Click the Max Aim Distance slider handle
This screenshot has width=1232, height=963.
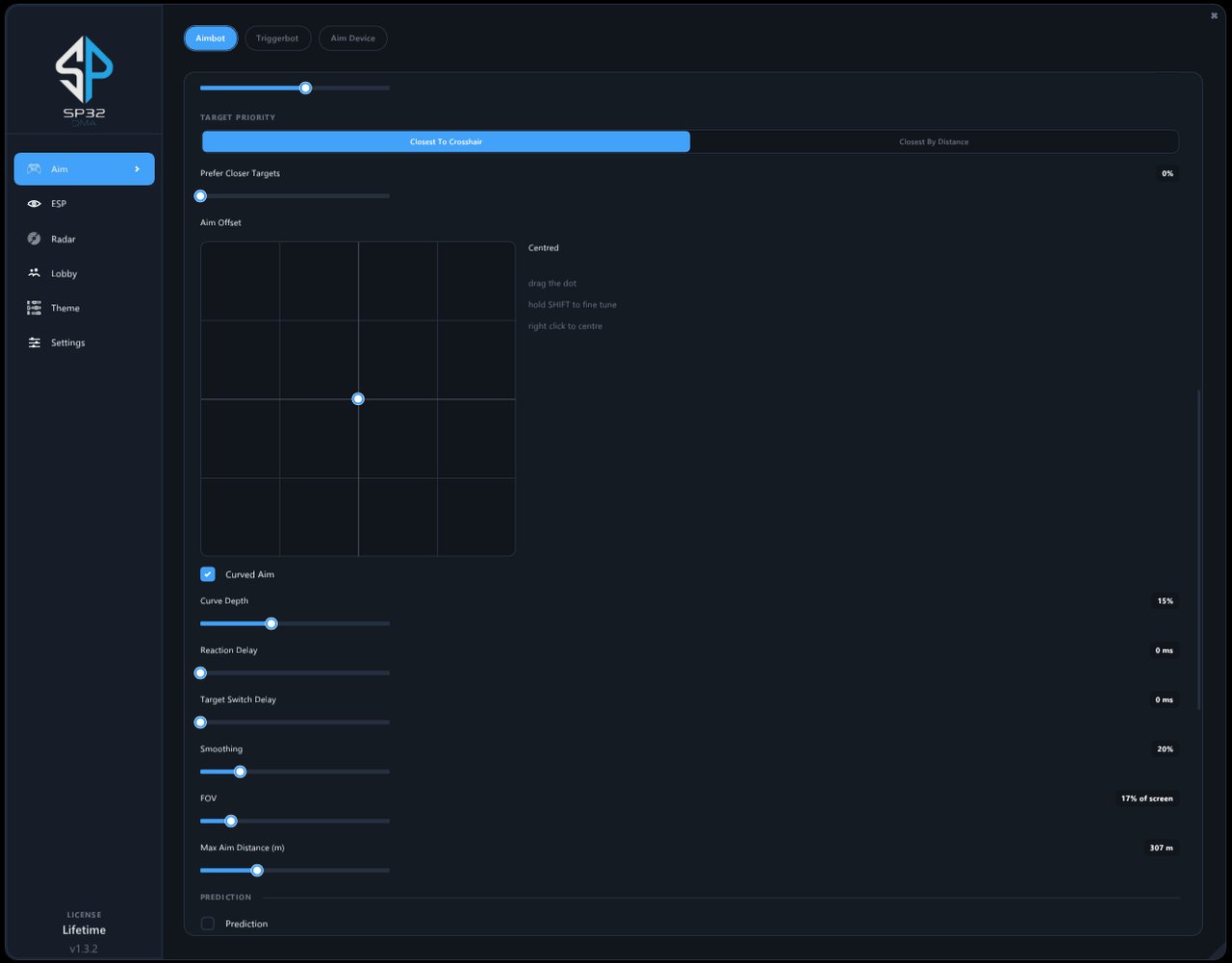pyautogui.click(x=257, y=871)
